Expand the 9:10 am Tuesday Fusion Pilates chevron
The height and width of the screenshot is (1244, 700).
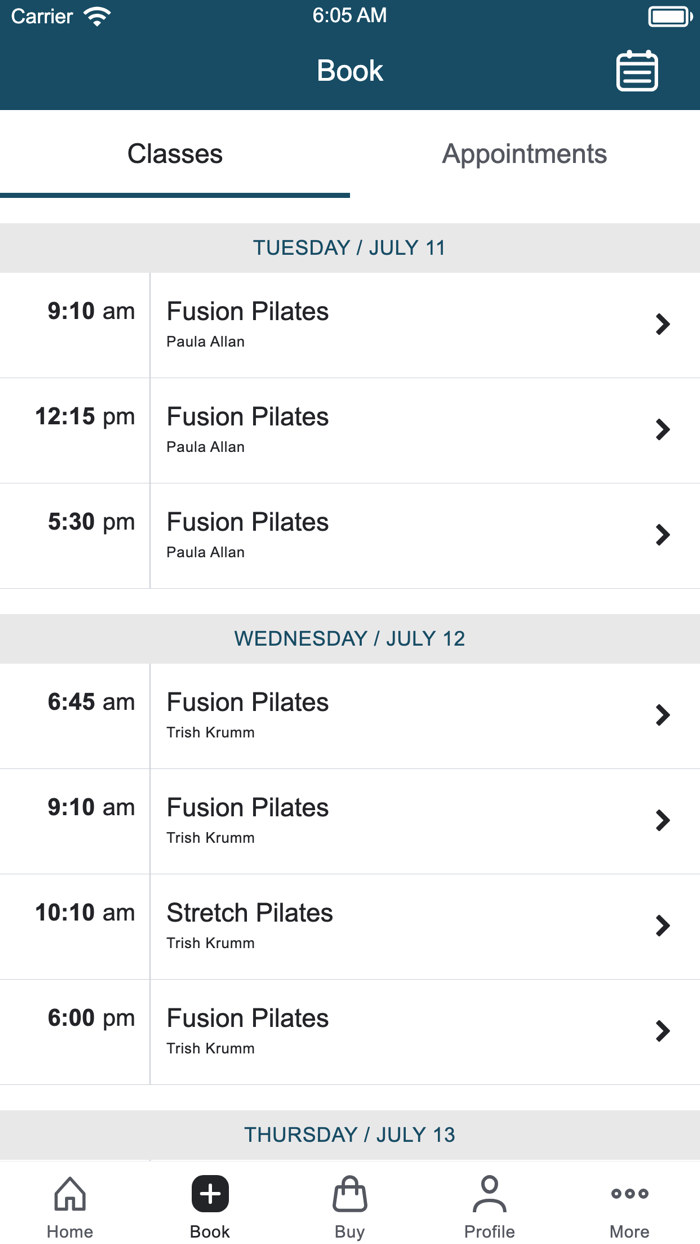(662, 324)
